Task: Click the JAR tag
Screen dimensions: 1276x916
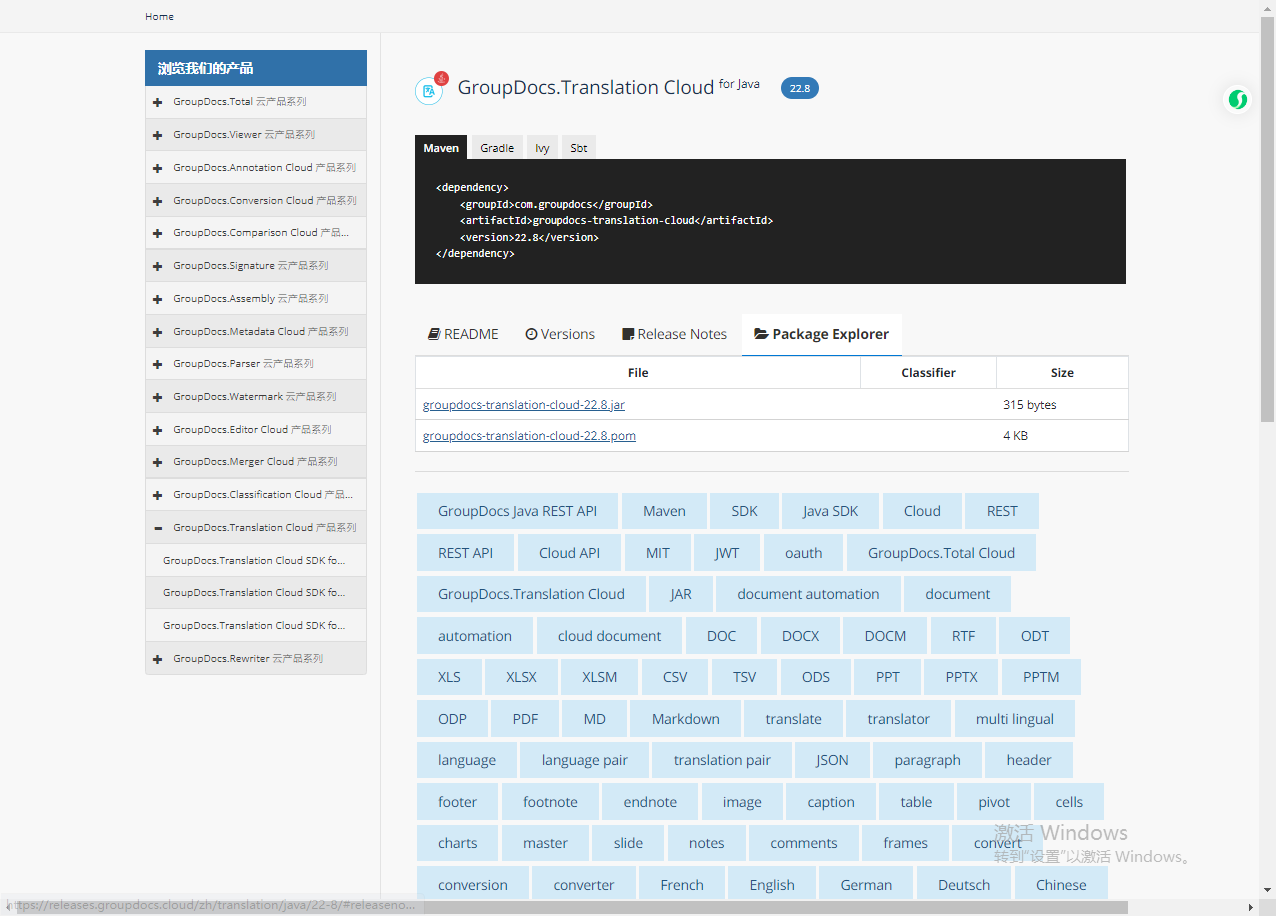Action: 681,594
